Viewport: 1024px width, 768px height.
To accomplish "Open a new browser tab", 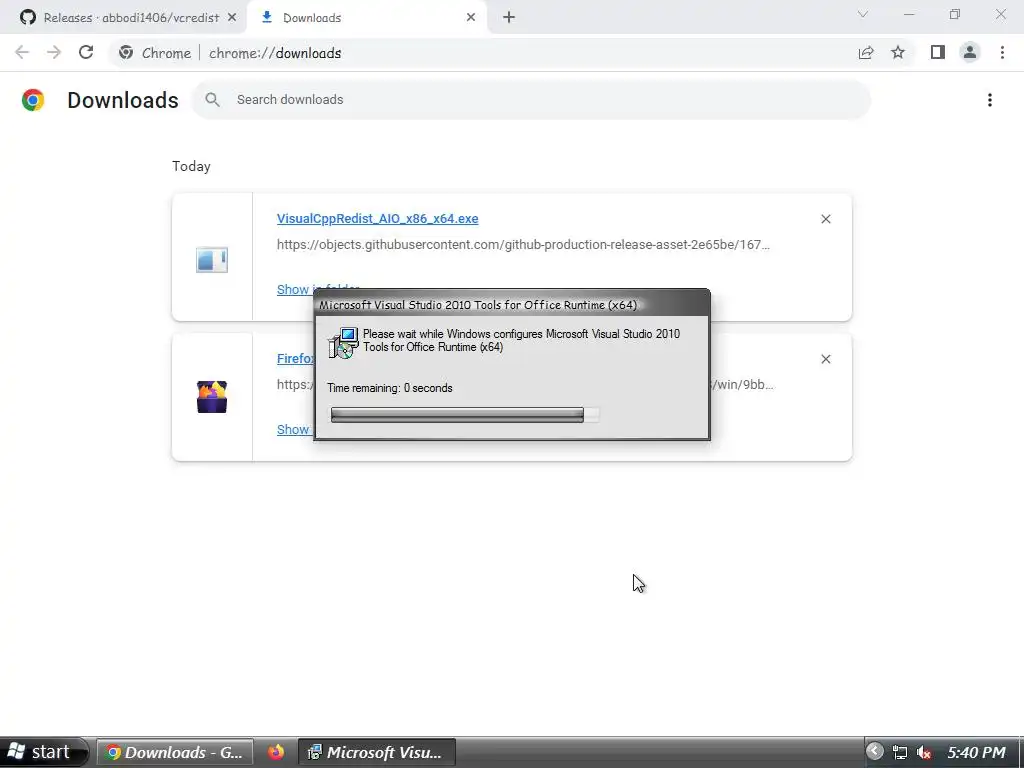I will point(509,18).
